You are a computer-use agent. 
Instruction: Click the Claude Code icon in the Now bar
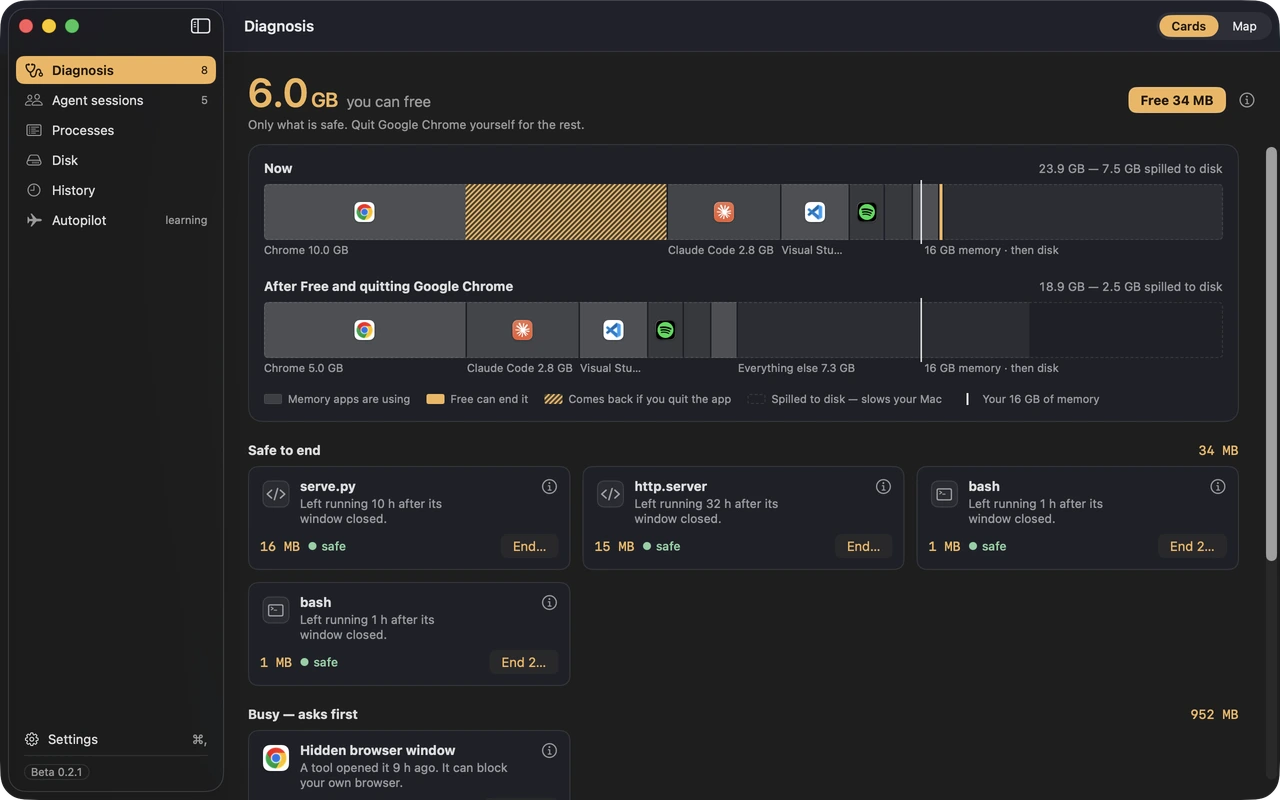point(724,212)
